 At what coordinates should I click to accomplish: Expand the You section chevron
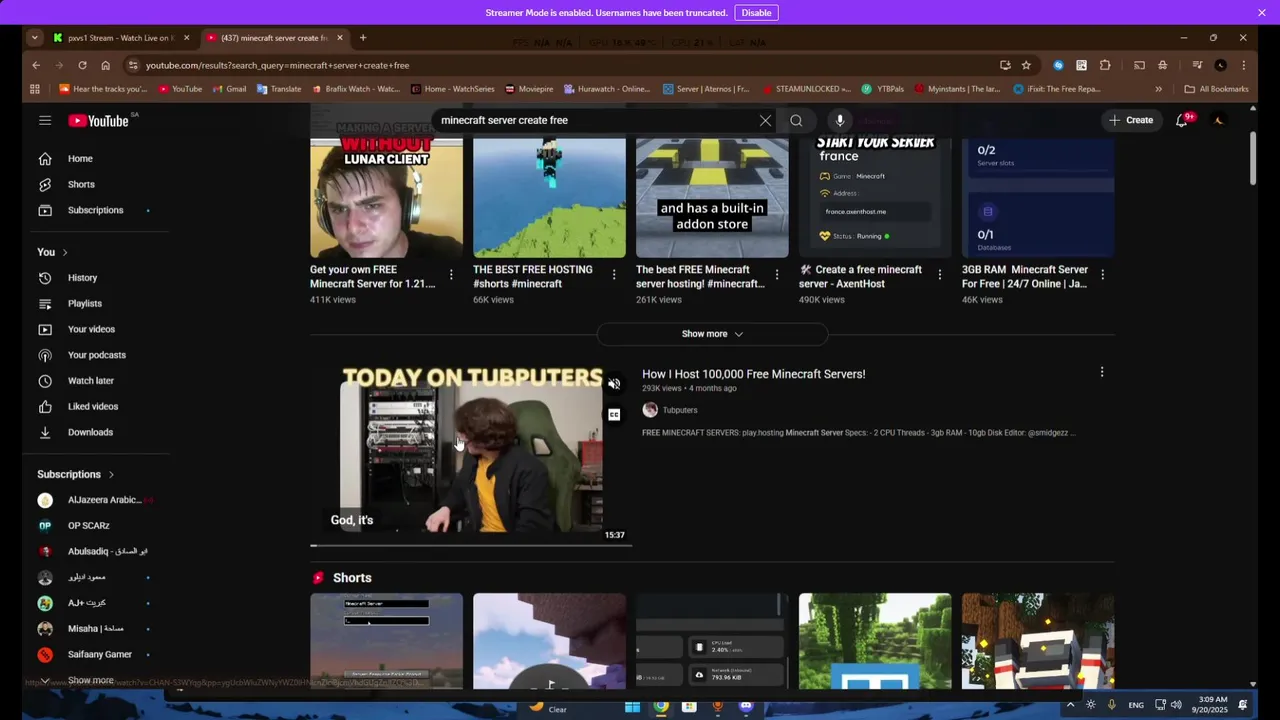pyautogui.click(x=65, y=252)
